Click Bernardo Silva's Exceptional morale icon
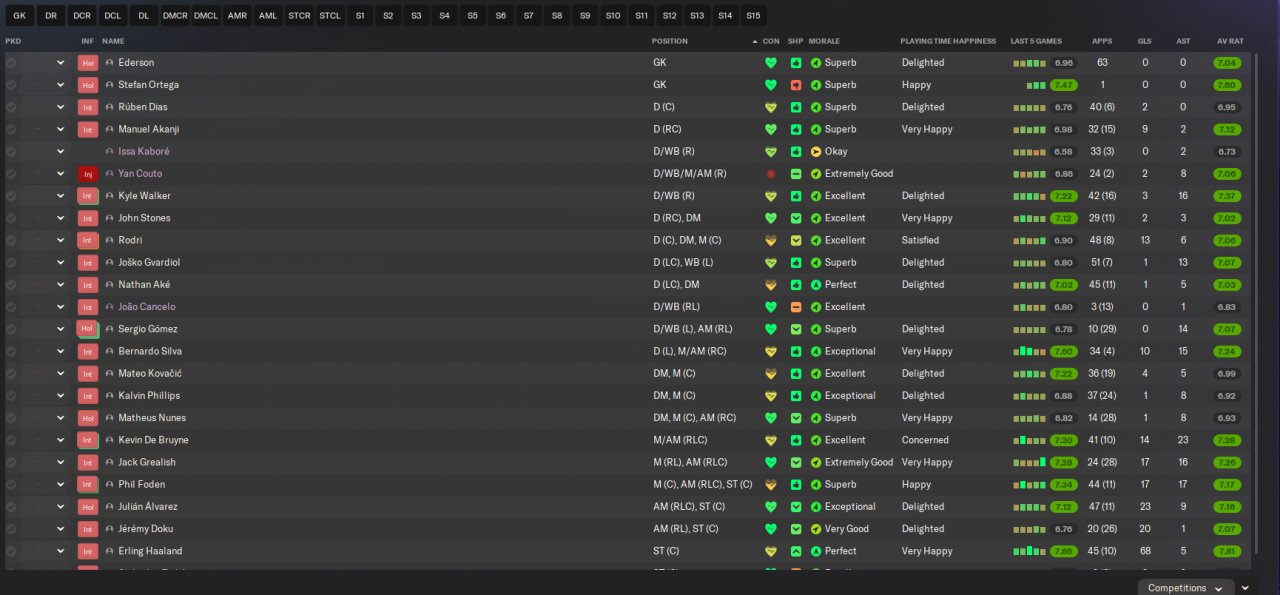The height and width of the screenshot is (595, 1280). [816, 351]
